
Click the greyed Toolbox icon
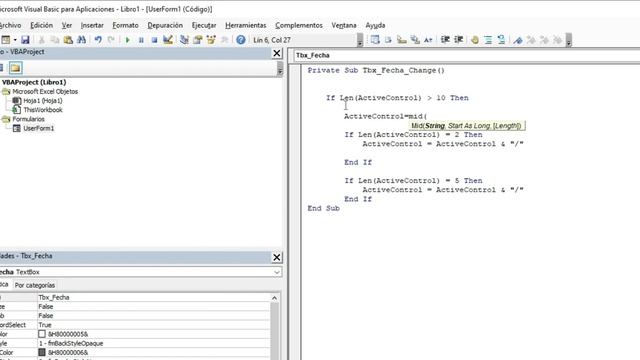[224, 40]
